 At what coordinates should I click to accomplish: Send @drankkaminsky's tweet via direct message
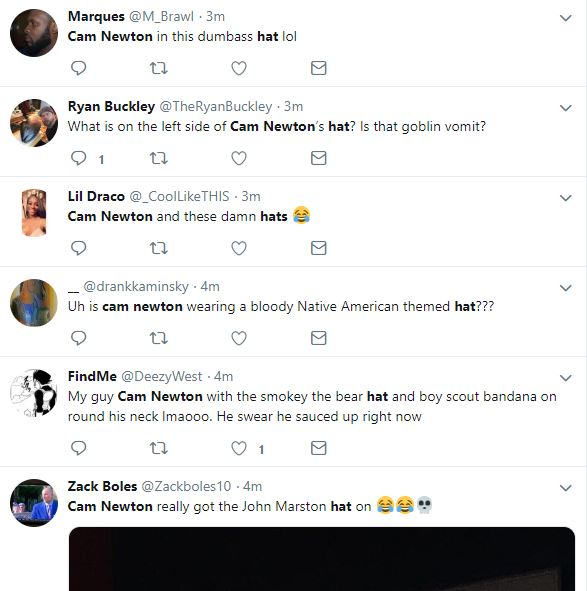point(319,338)
